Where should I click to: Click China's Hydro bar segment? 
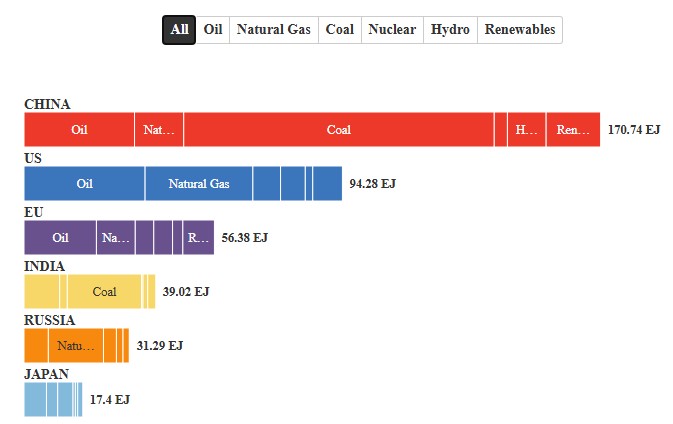click(526, 130)
